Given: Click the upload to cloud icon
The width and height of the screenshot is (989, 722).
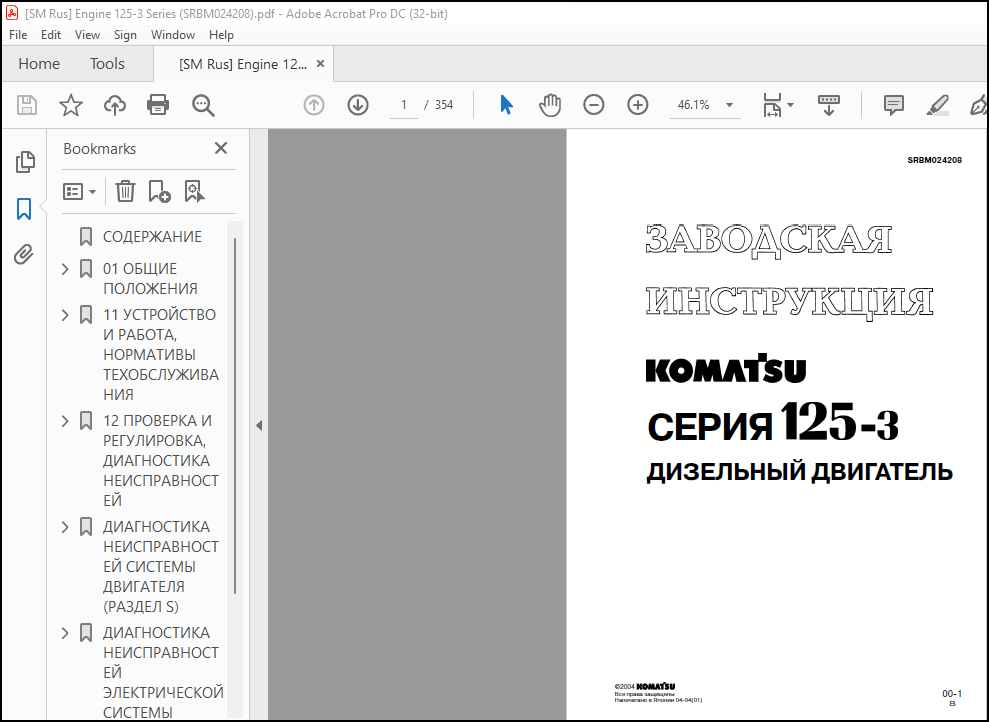Looking at the screenshot, I should 115,105.
